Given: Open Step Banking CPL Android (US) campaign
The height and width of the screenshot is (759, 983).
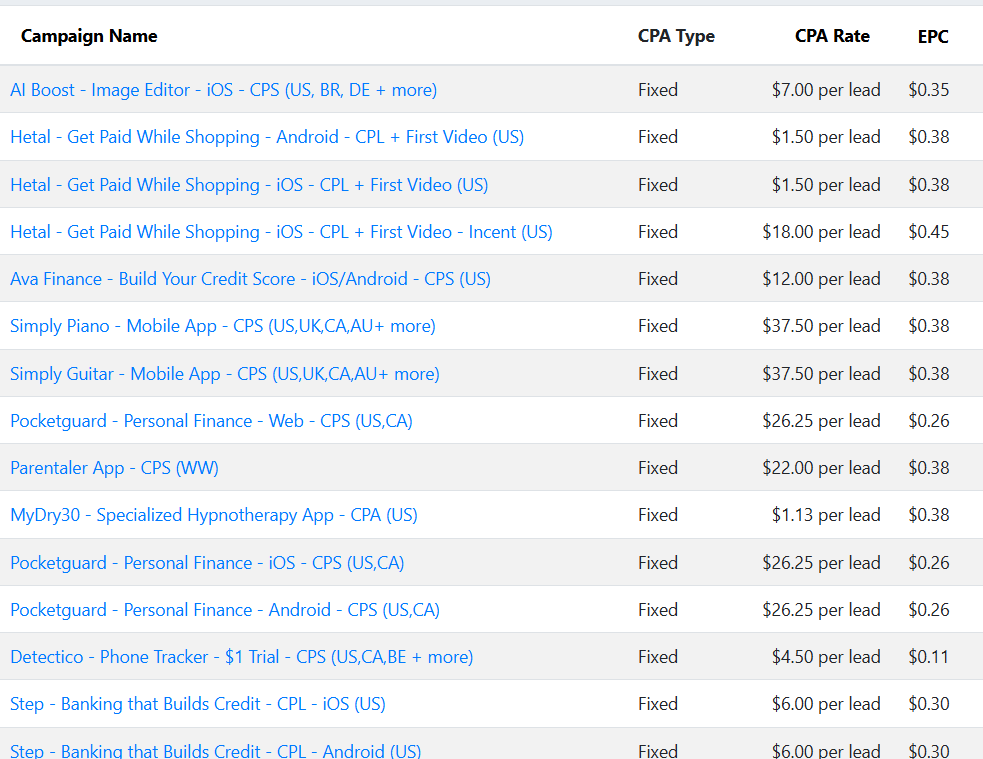Looking at the screenshot, I should (x=216, y=750).
